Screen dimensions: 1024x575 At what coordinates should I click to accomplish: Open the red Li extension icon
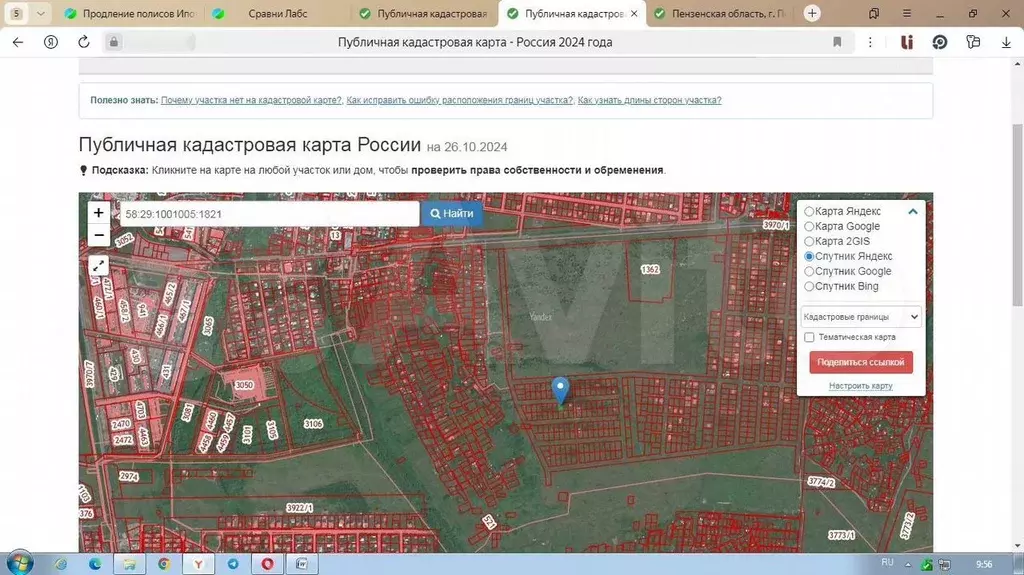click(x=906, y=42)
